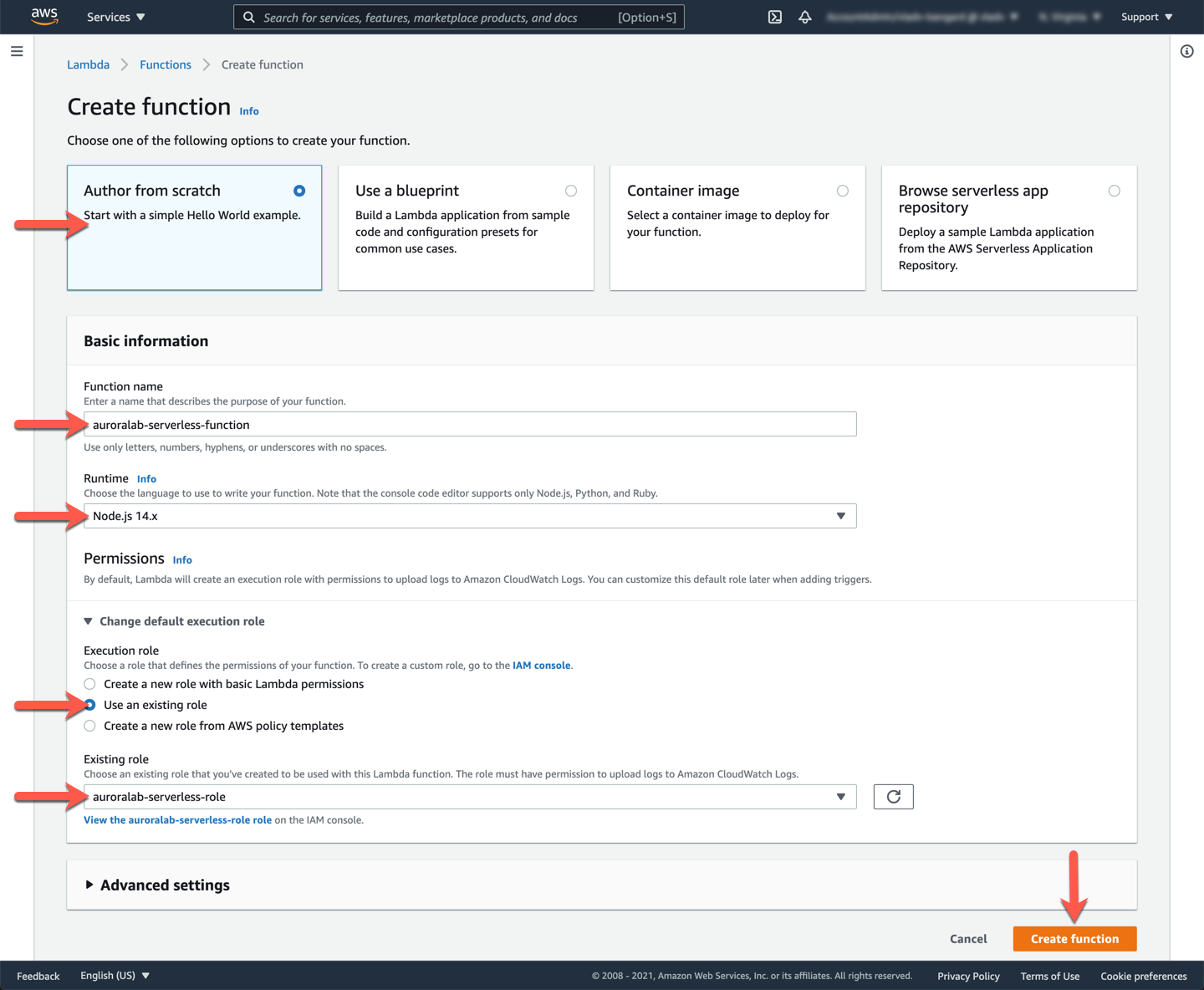This screenshot has height=990, width=1204.
Task: Click the search magnifier icon
Action: point(249,17)
